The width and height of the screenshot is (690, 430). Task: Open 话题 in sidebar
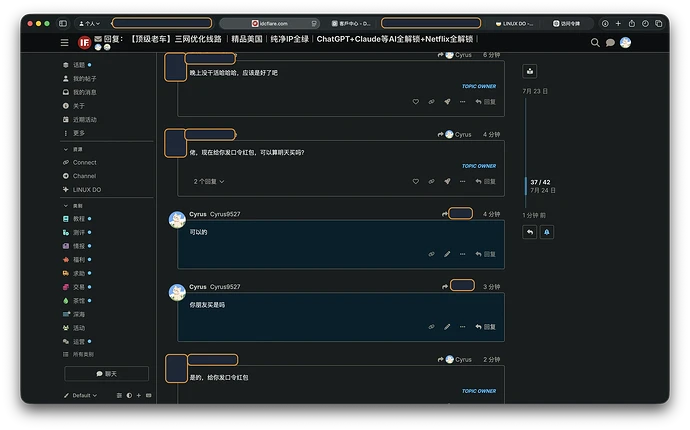point(77,65)
